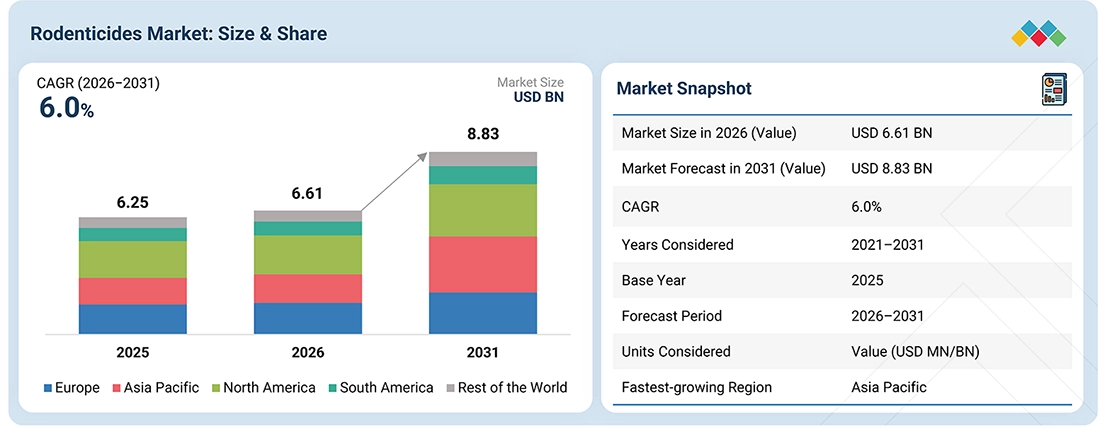Screen dimensions: 1100x429
Task: Click the Units Considered row label
Action: tap(676, 352)
